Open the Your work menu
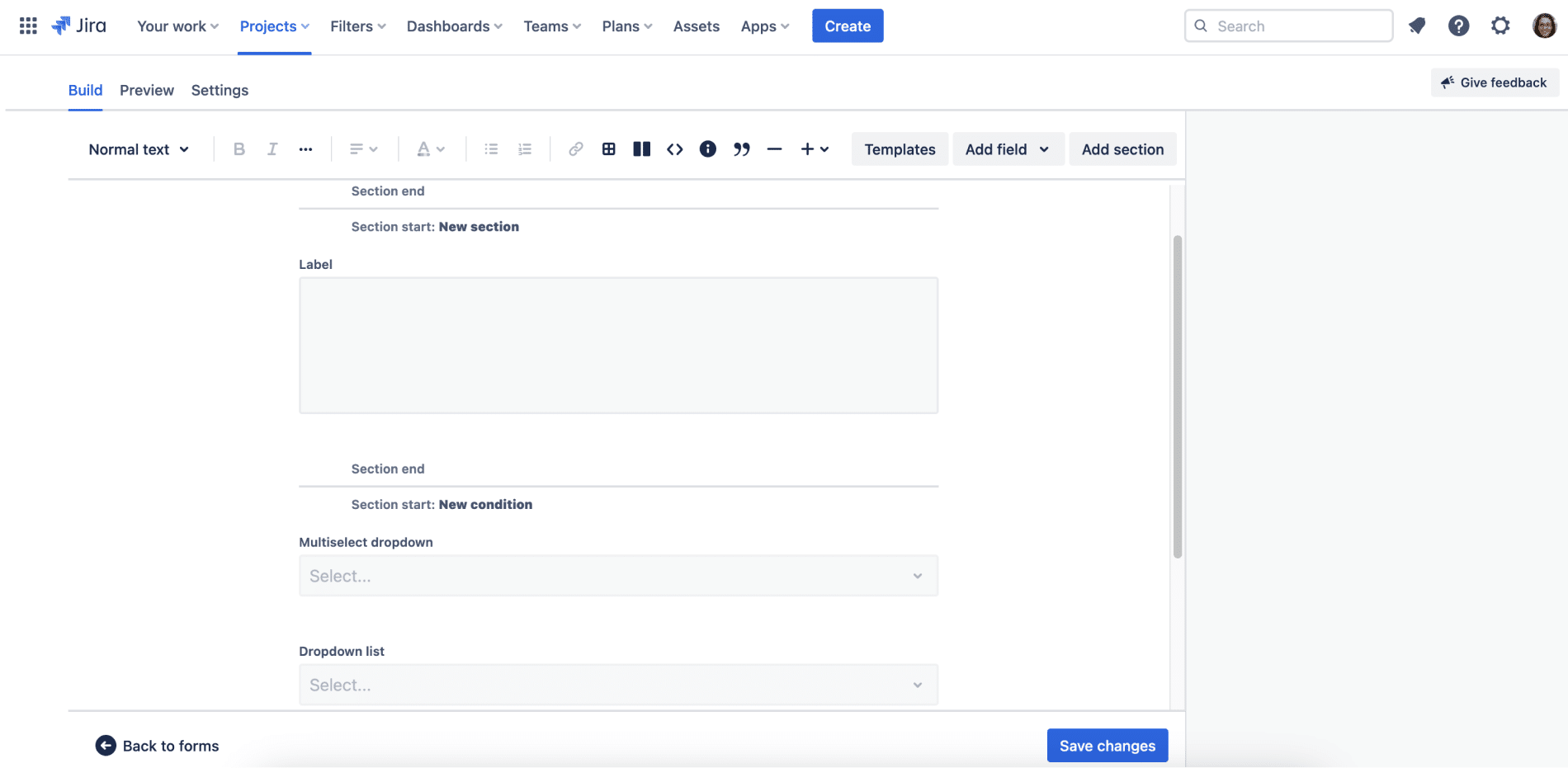1568x768 pixels. coord(177,26)
